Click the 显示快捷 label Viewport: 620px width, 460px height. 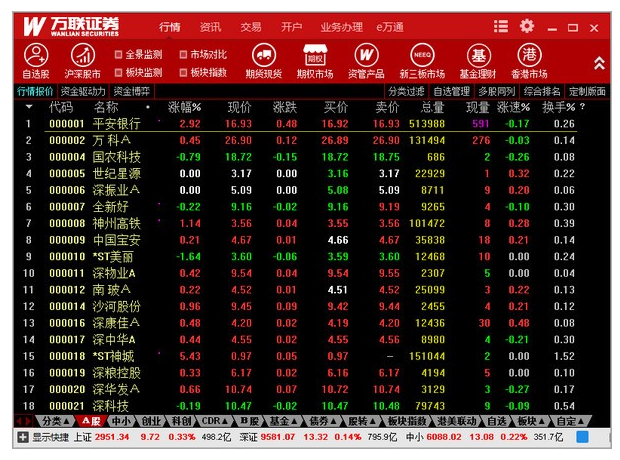[x=50, y=437]
